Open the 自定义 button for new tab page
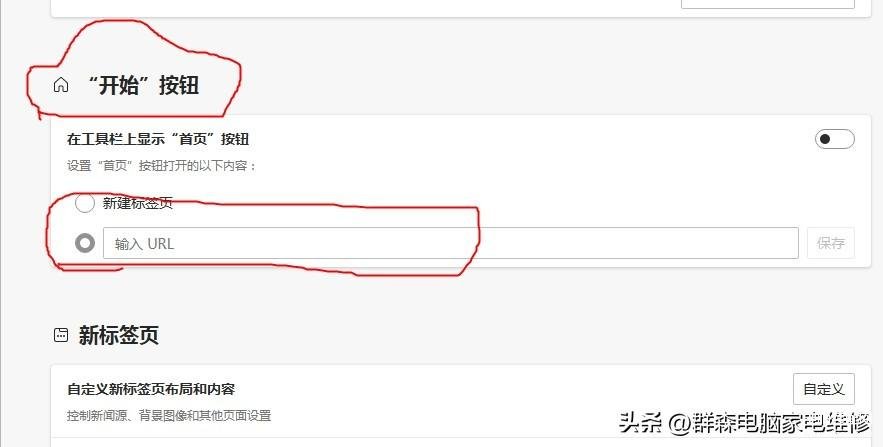Image resolution: width=883 pixels, height=447 pixels. click(x=824, y=389)
